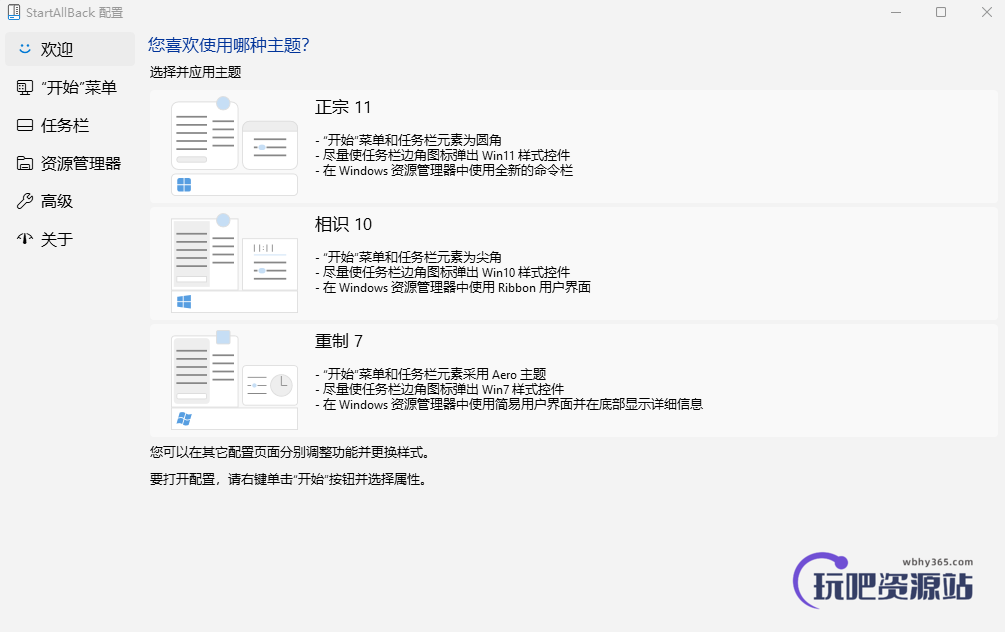Click the note 您可以在其它配置页面分别调整功能并更换样式
The height and width of the screenshot is (632, 1005).
pos(290,453)
